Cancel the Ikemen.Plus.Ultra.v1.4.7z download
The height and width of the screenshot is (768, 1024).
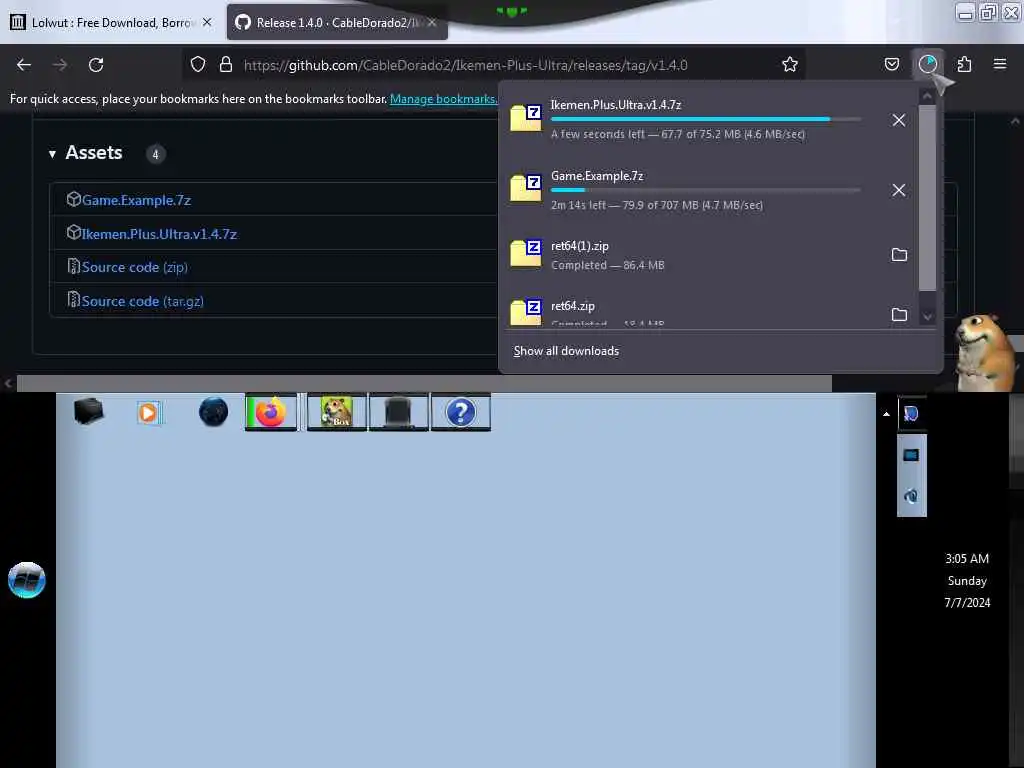coord(899,120)
